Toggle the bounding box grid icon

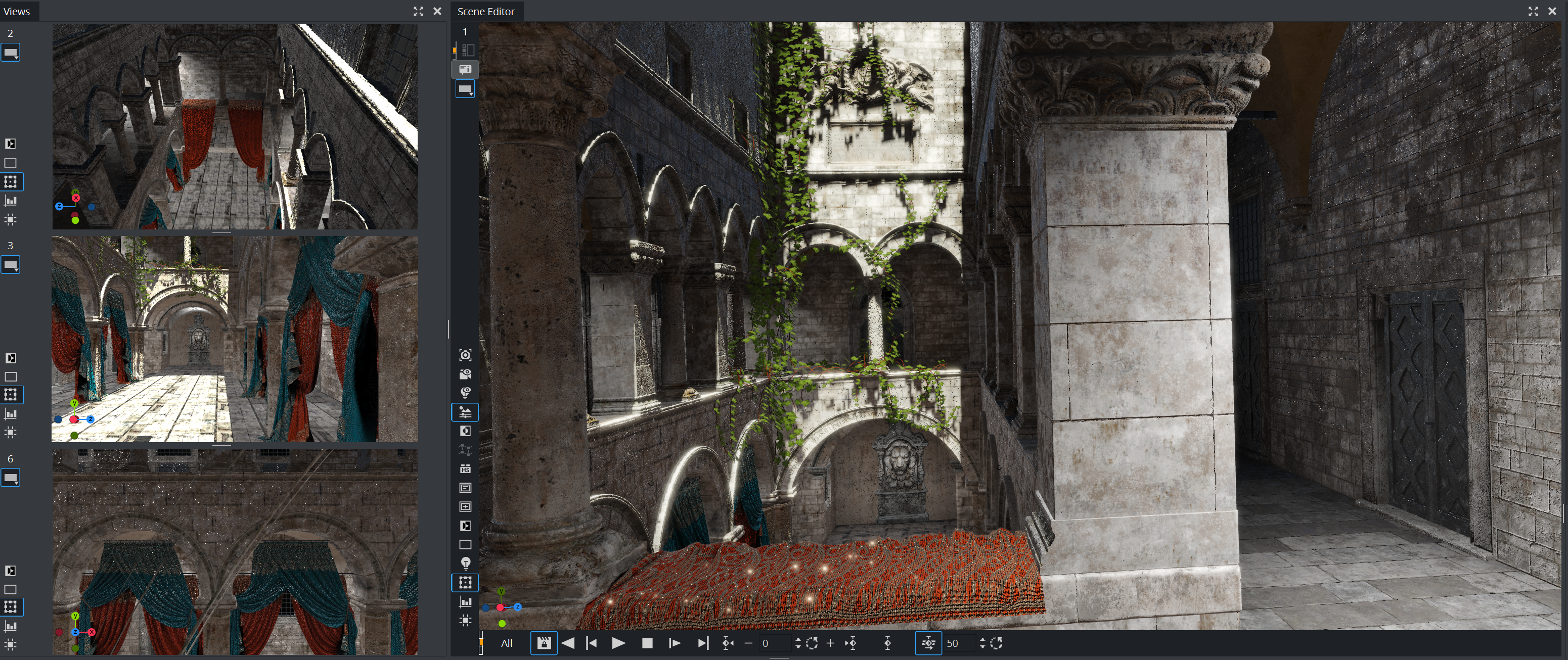tap(465, 583)
